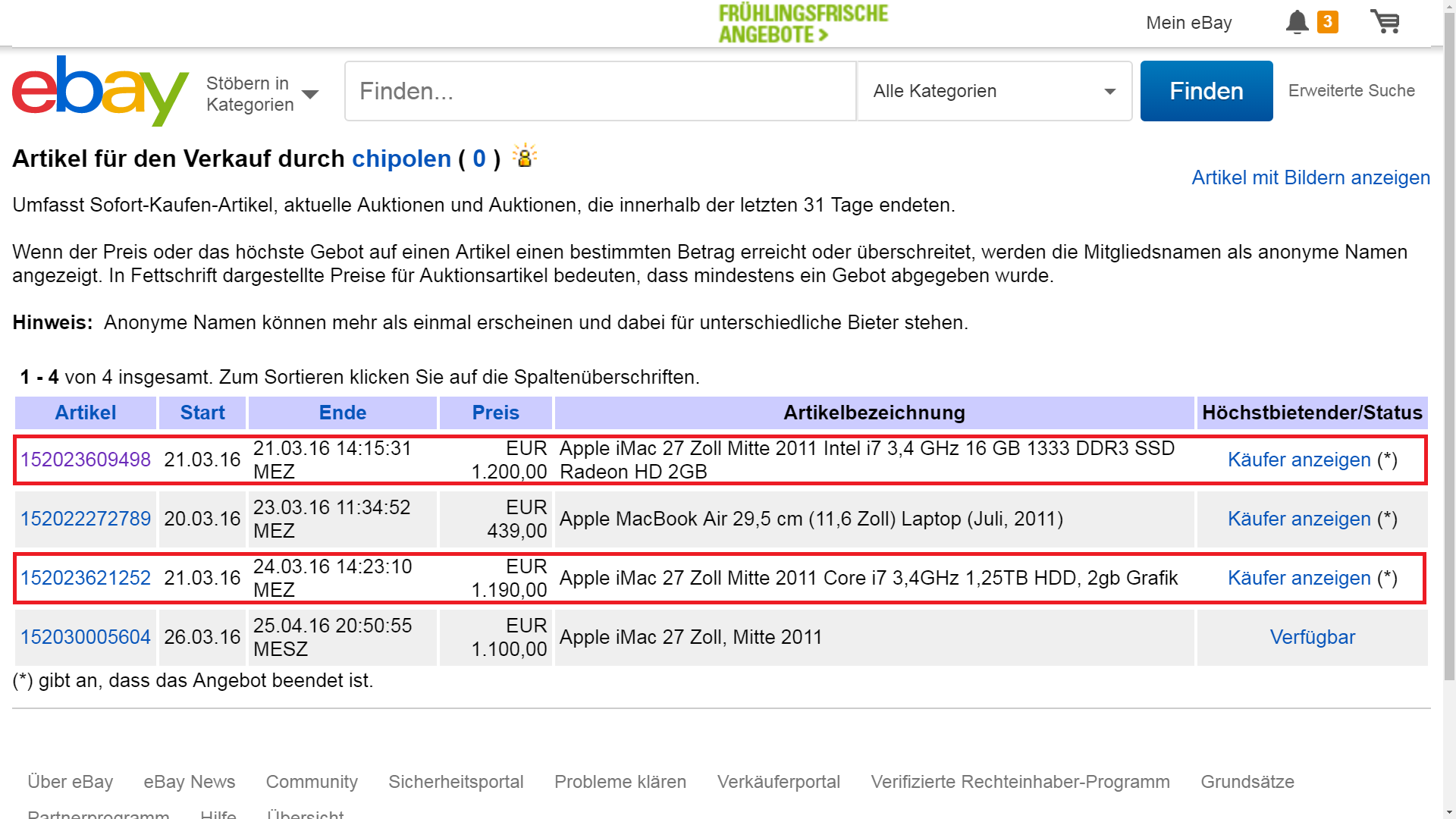Open Erweiterte Suche link
Viewport: 1456px width, 819px height.
coord(1351,91)
